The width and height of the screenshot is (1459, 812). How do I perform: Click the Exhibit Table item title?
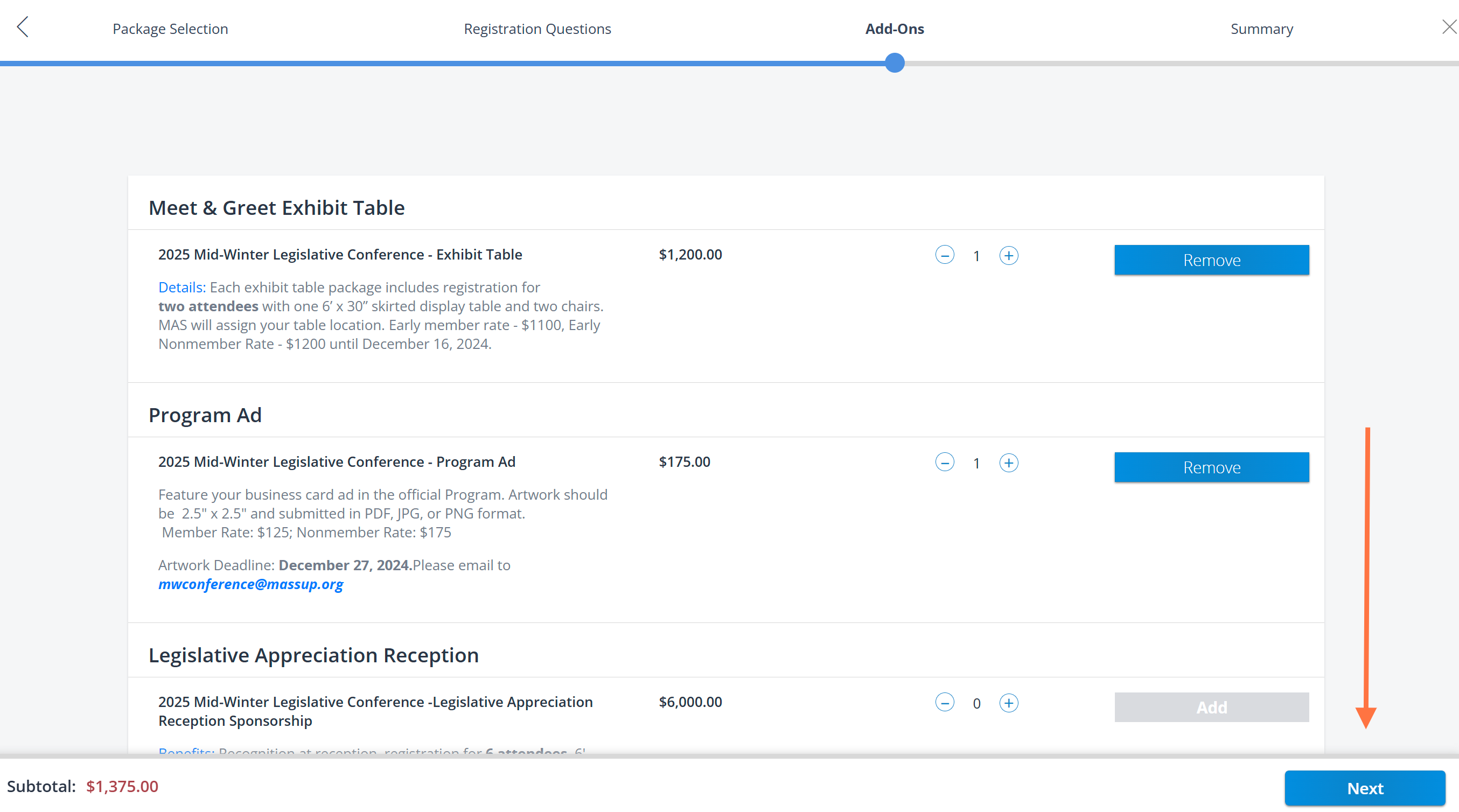(340, 254)
